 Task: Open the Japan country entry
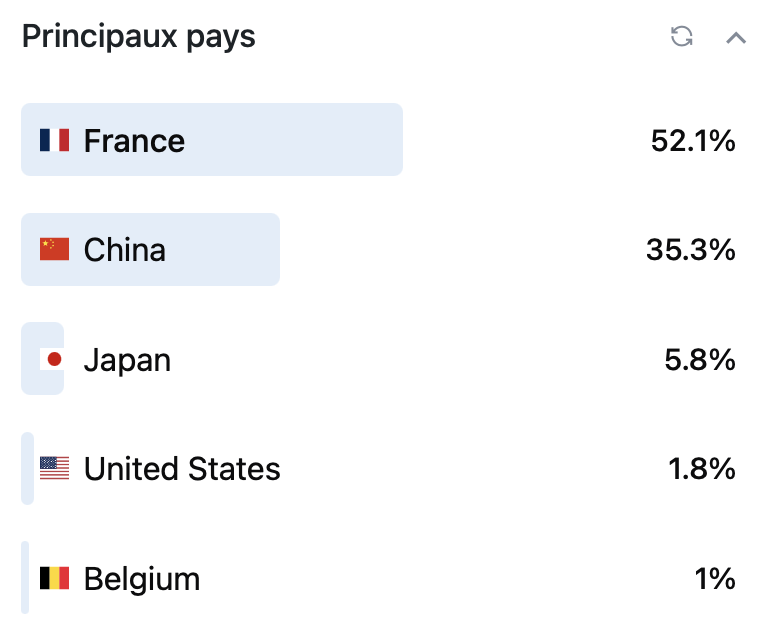127,359
